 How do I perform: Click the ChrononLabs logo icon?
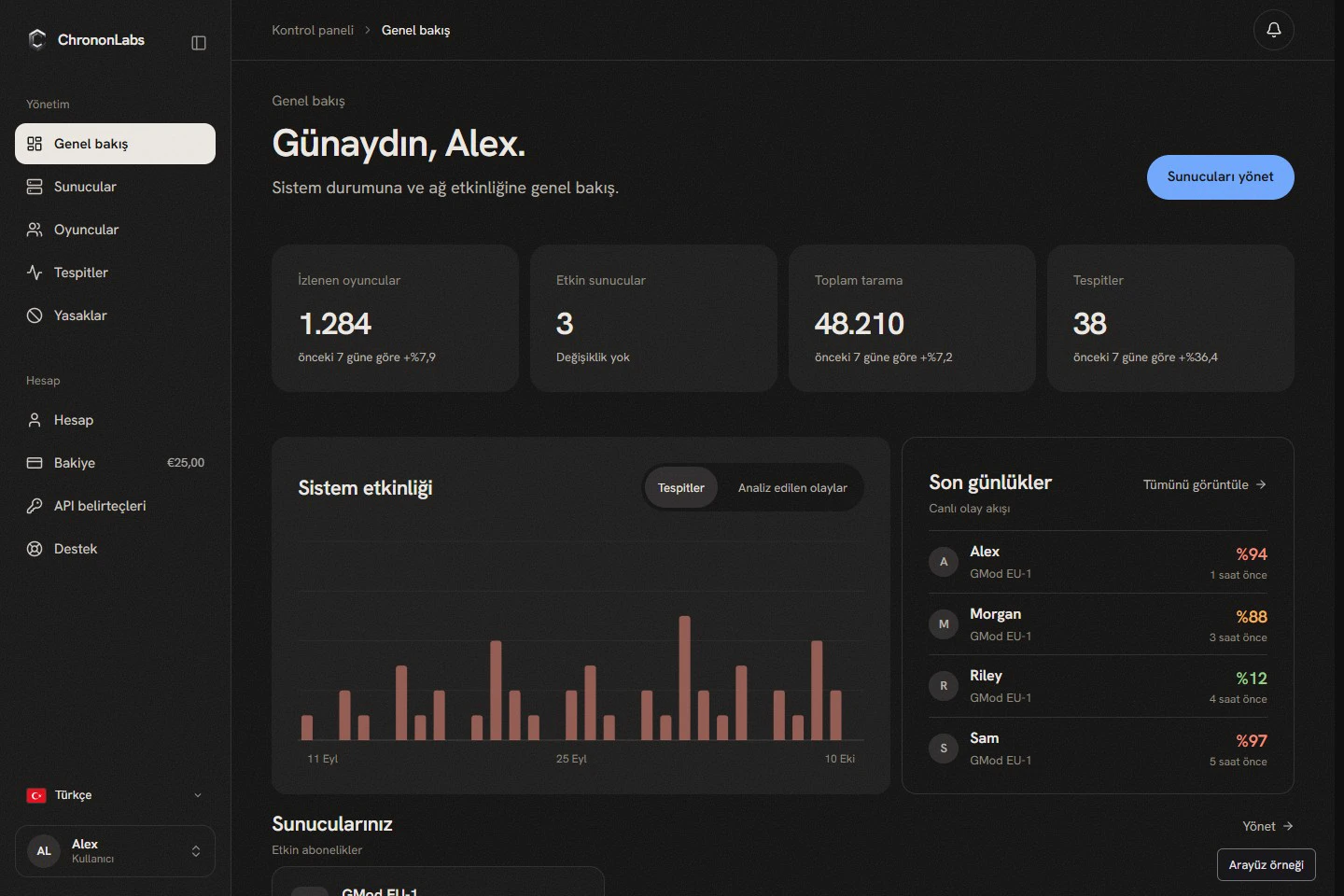(37, 39)
